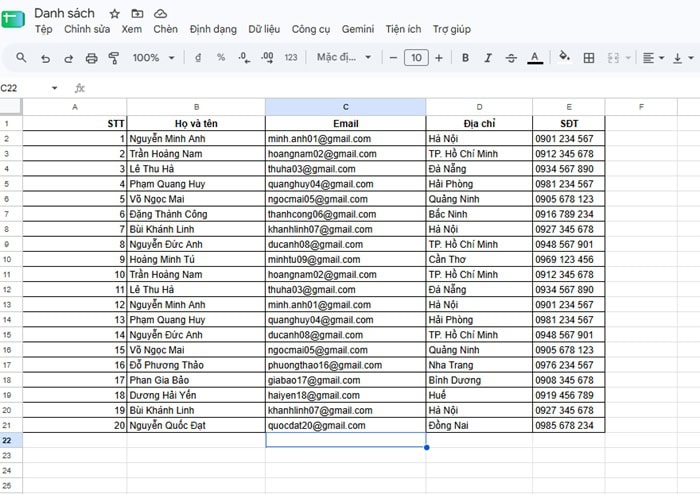Select the Cần Thơ address cell
The image size is (700, 494).
point(479,259)
